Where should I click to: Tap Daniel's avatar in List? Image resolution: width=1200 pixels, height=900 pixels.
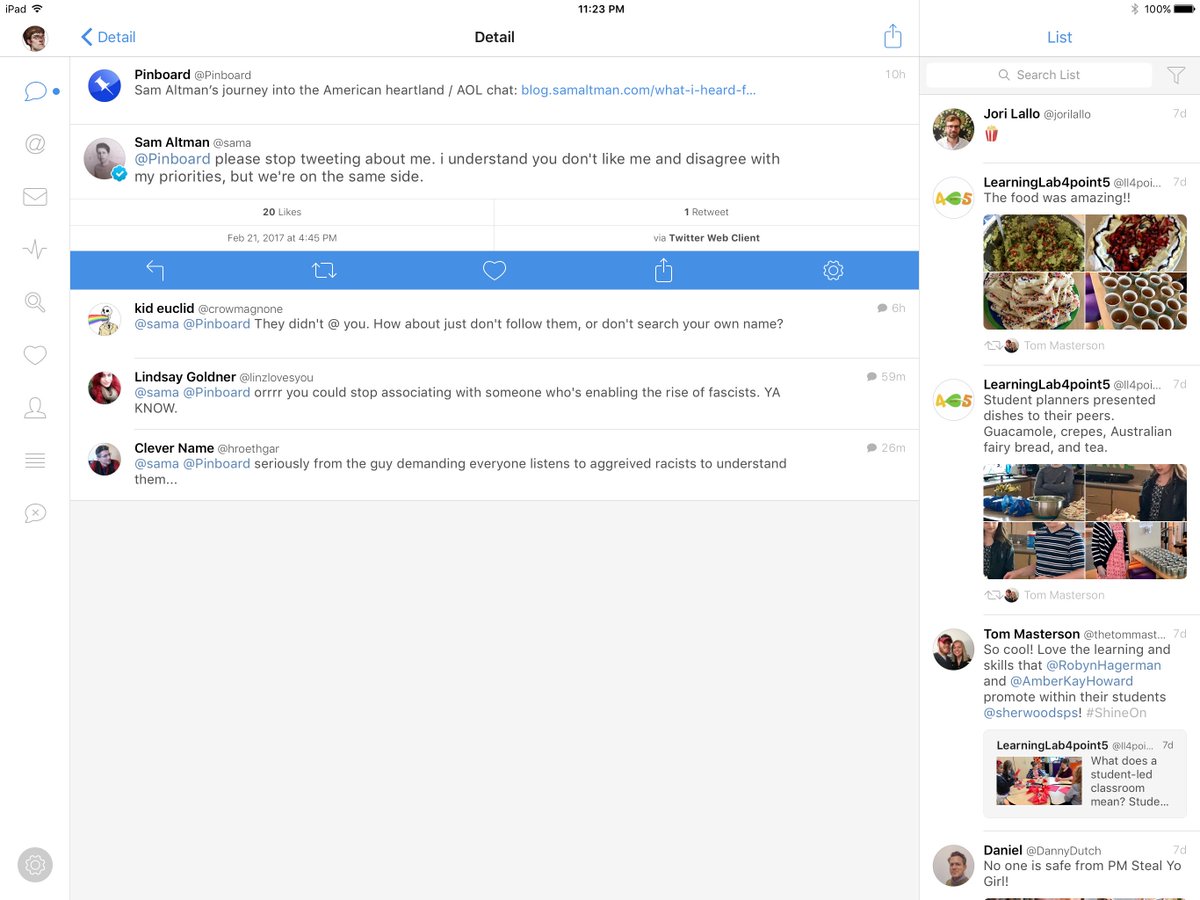pyautogui.click(x=953, y=866)
